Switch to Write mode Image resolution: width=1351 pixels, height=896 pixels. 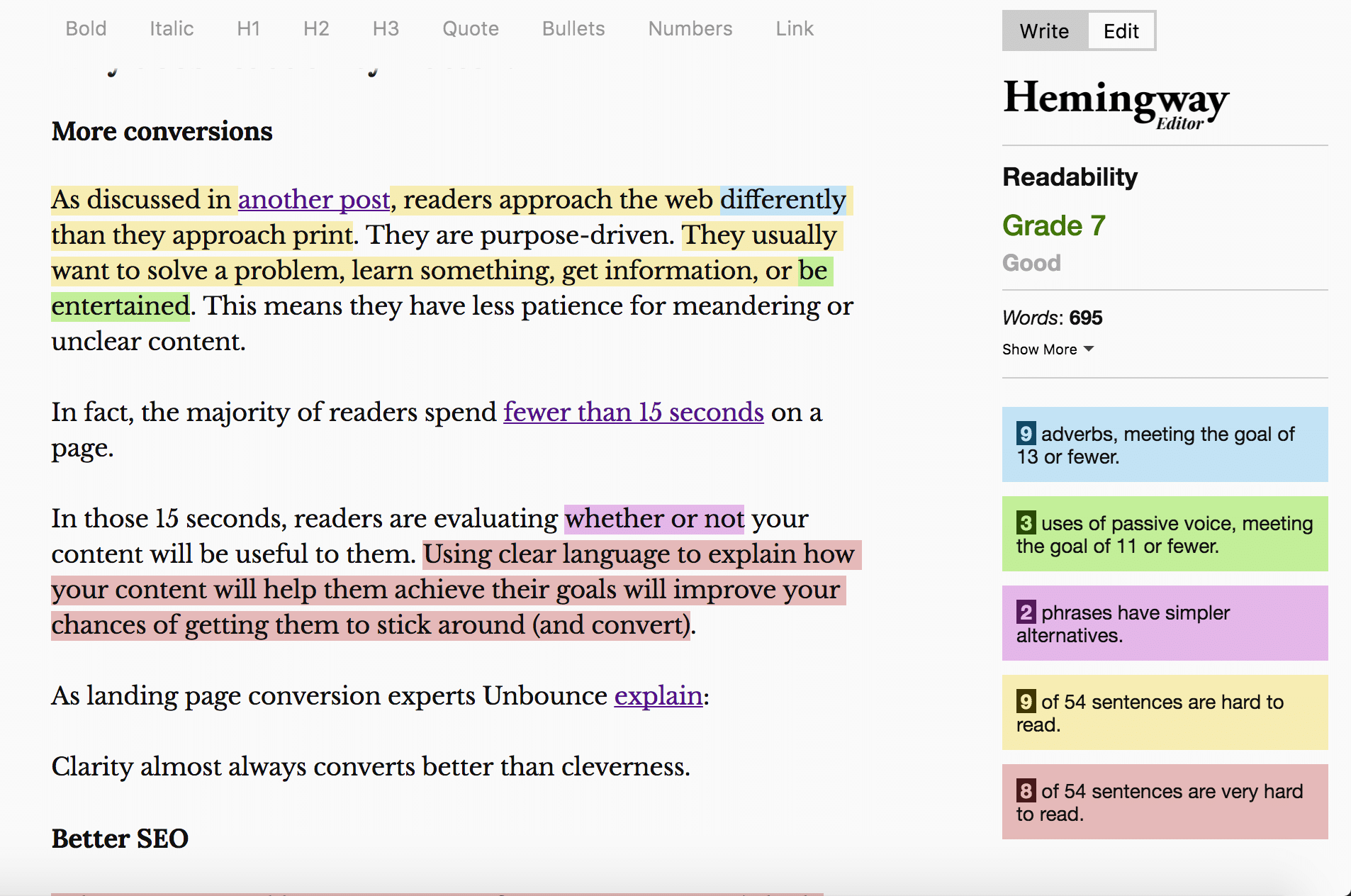[1044, 31]
